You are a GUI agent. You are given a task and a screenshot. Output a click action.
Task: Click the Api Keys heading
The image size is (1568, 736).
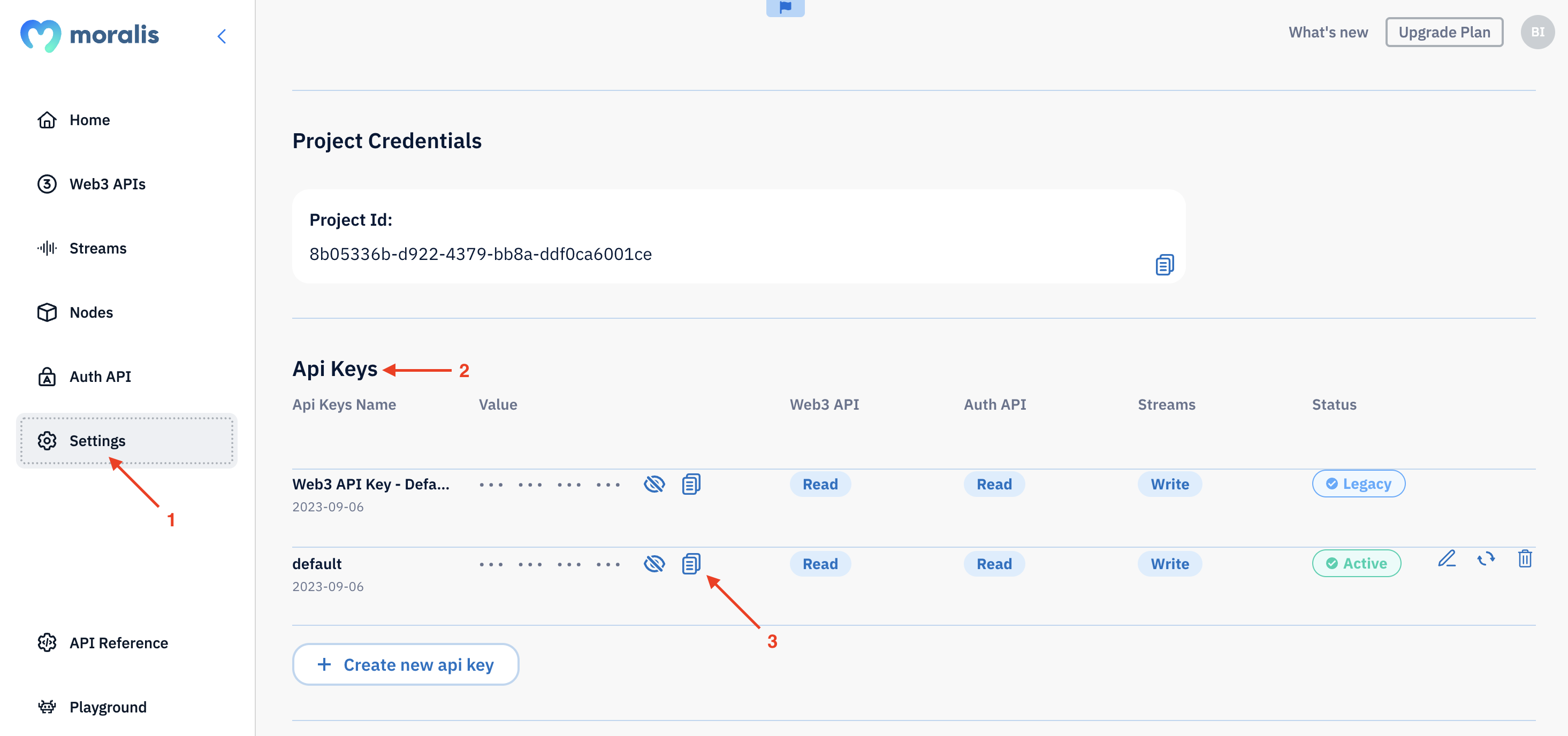coord(335,369)
